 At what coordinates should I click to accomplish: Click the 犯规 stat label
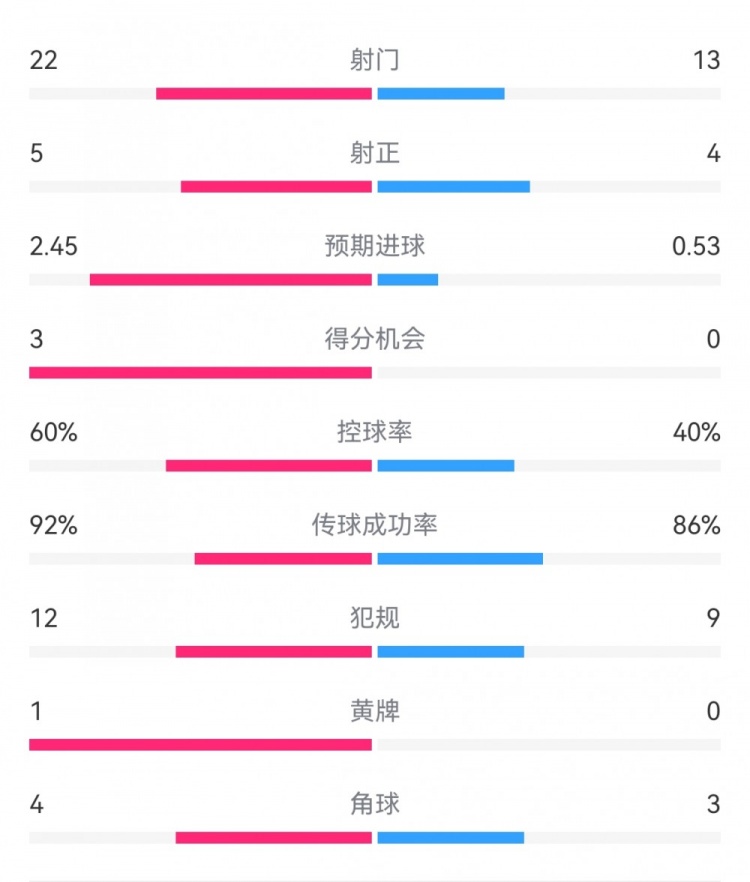375,618
